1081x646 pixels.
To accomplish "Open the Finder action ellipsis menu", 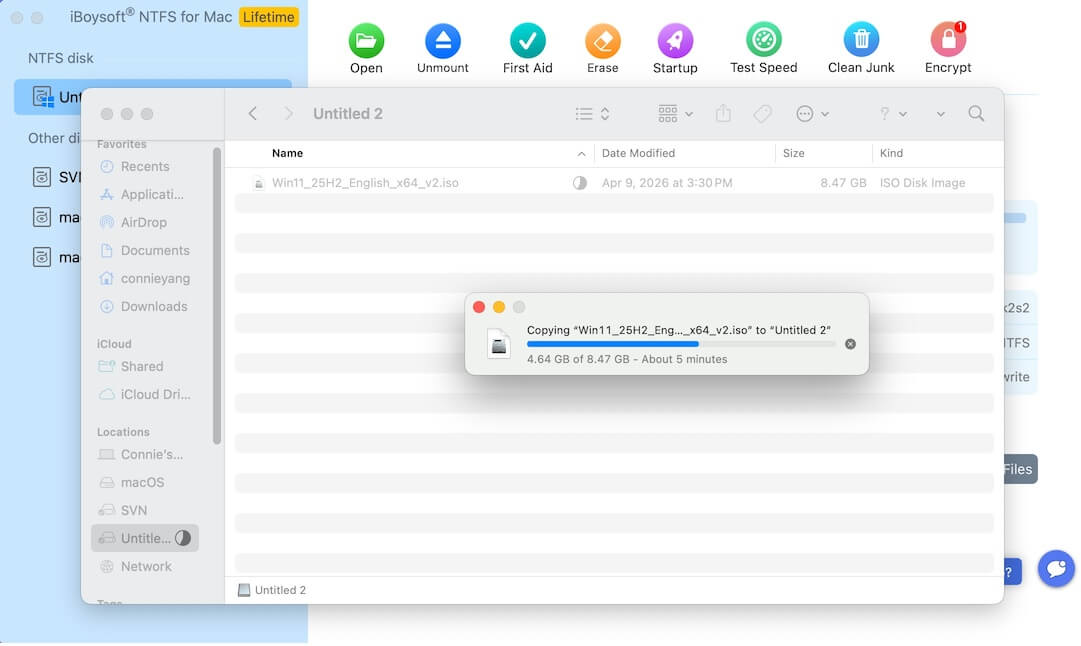I will tap(812, 114).
